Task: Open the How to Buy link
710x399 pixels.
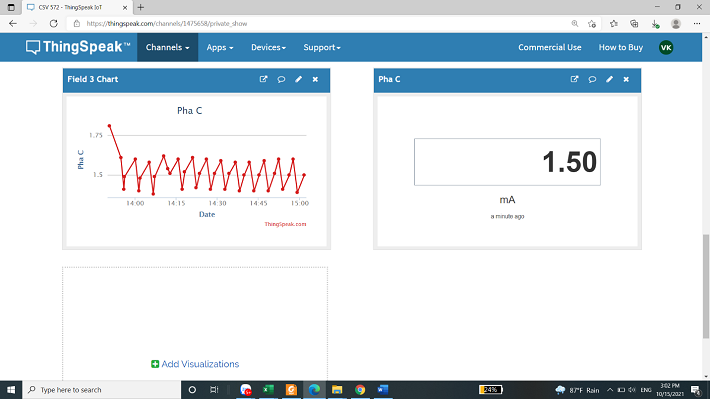Action: 620,48
